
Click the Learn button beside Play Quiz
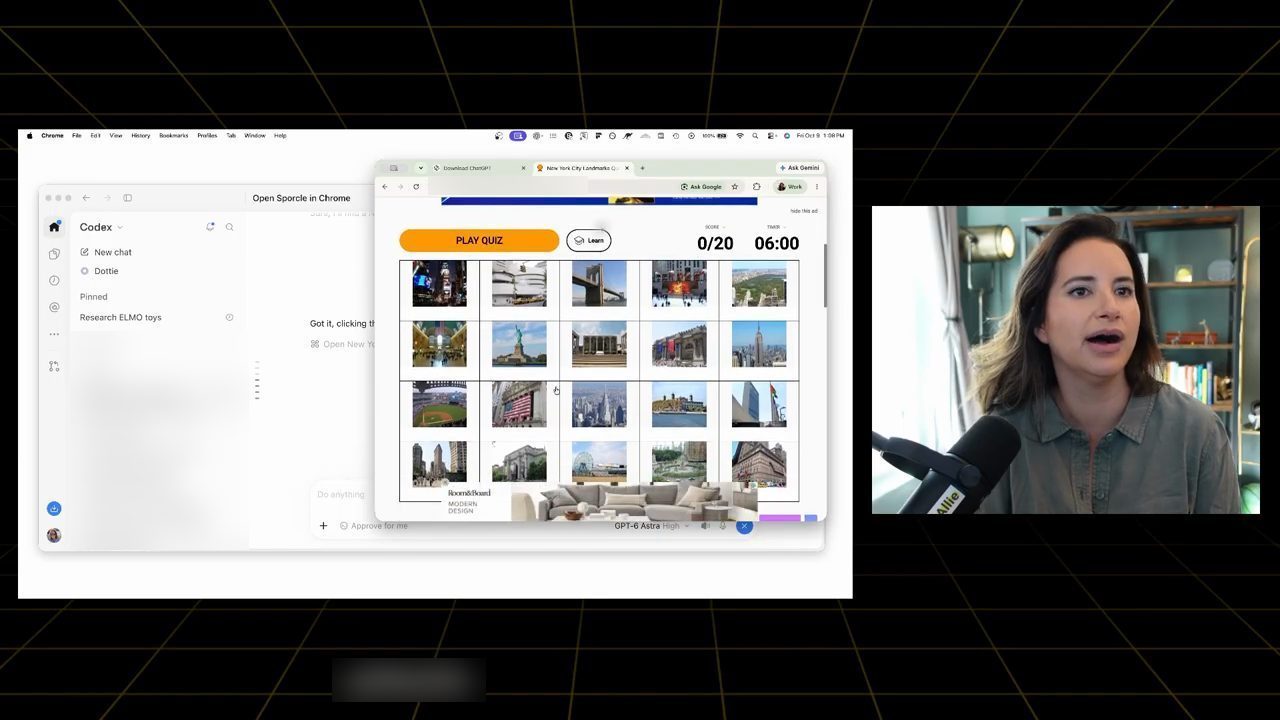pos(589,240)
